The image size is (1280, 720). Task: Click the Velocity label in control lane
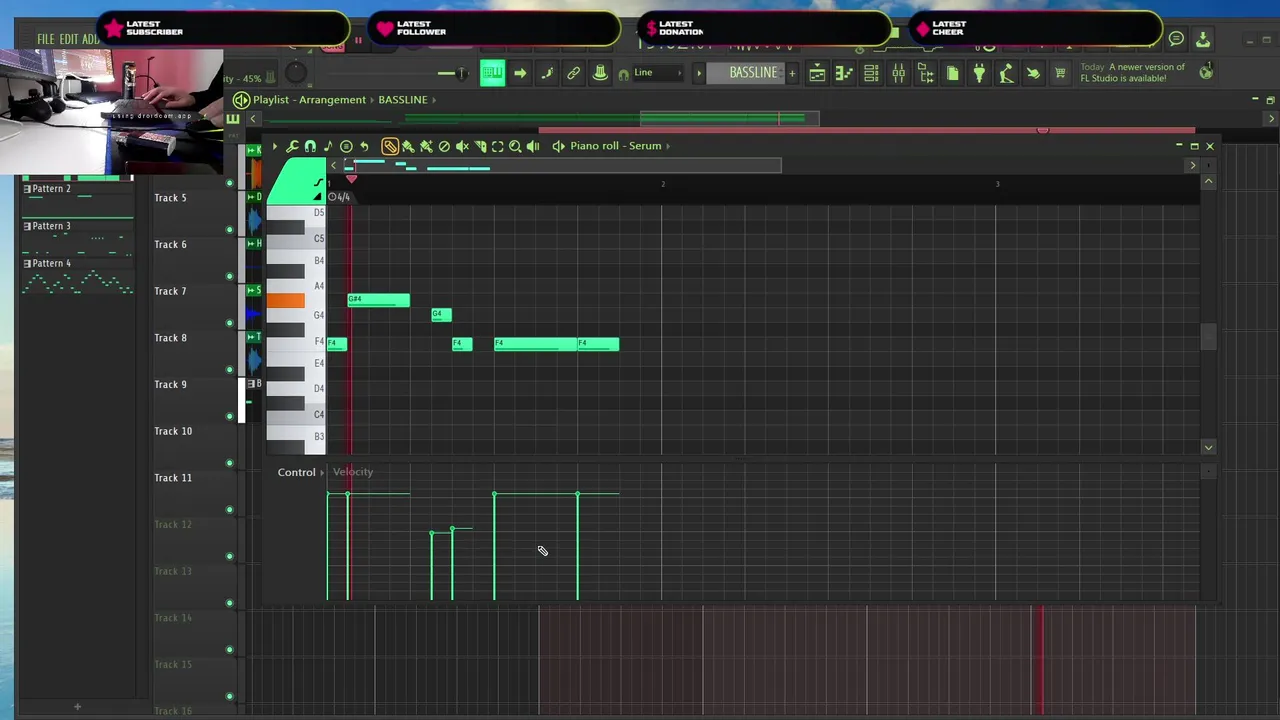tap(353, 472)
